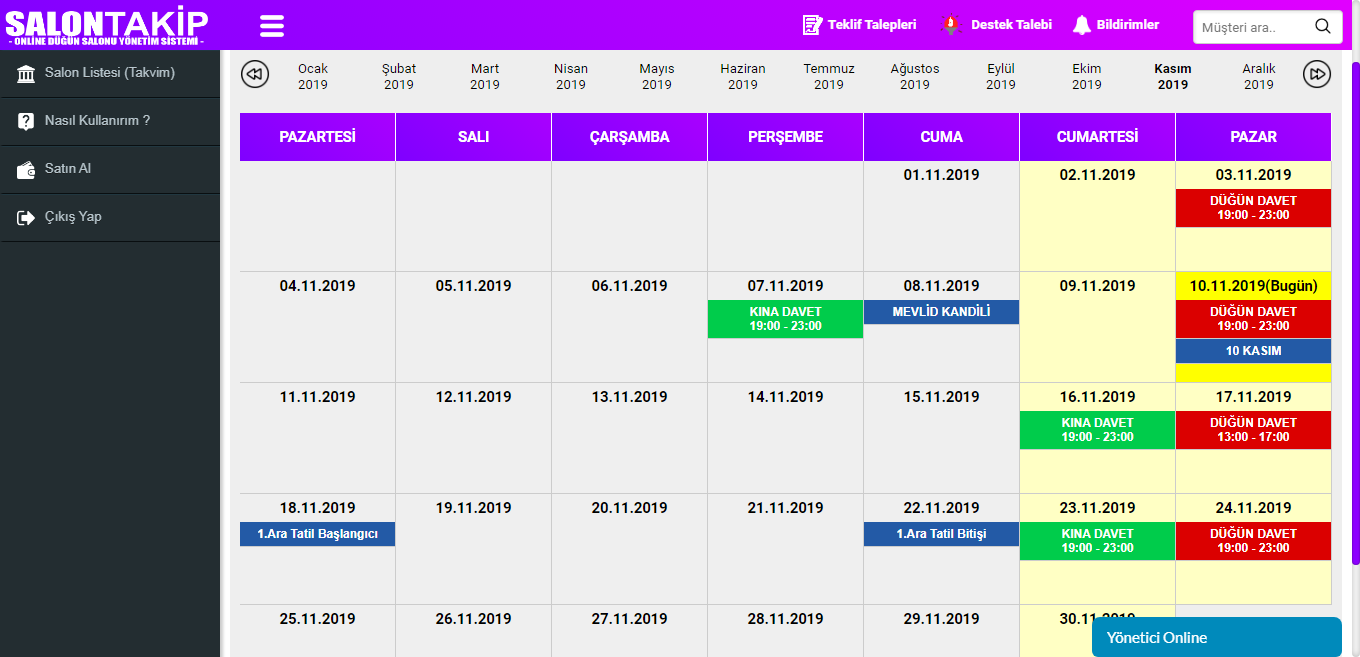Image resolution: width=1360 pixels, height=657 pixels.
Task: Open DÜĞÜN DAVET event on 03.11.2019
Action: pyautogui.click(x=1253, y=208)
